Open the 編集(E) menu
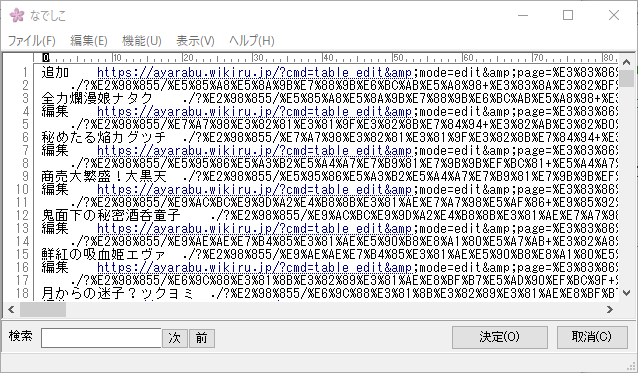The height and width of the screenshot is (373, 638). point(89,41)
